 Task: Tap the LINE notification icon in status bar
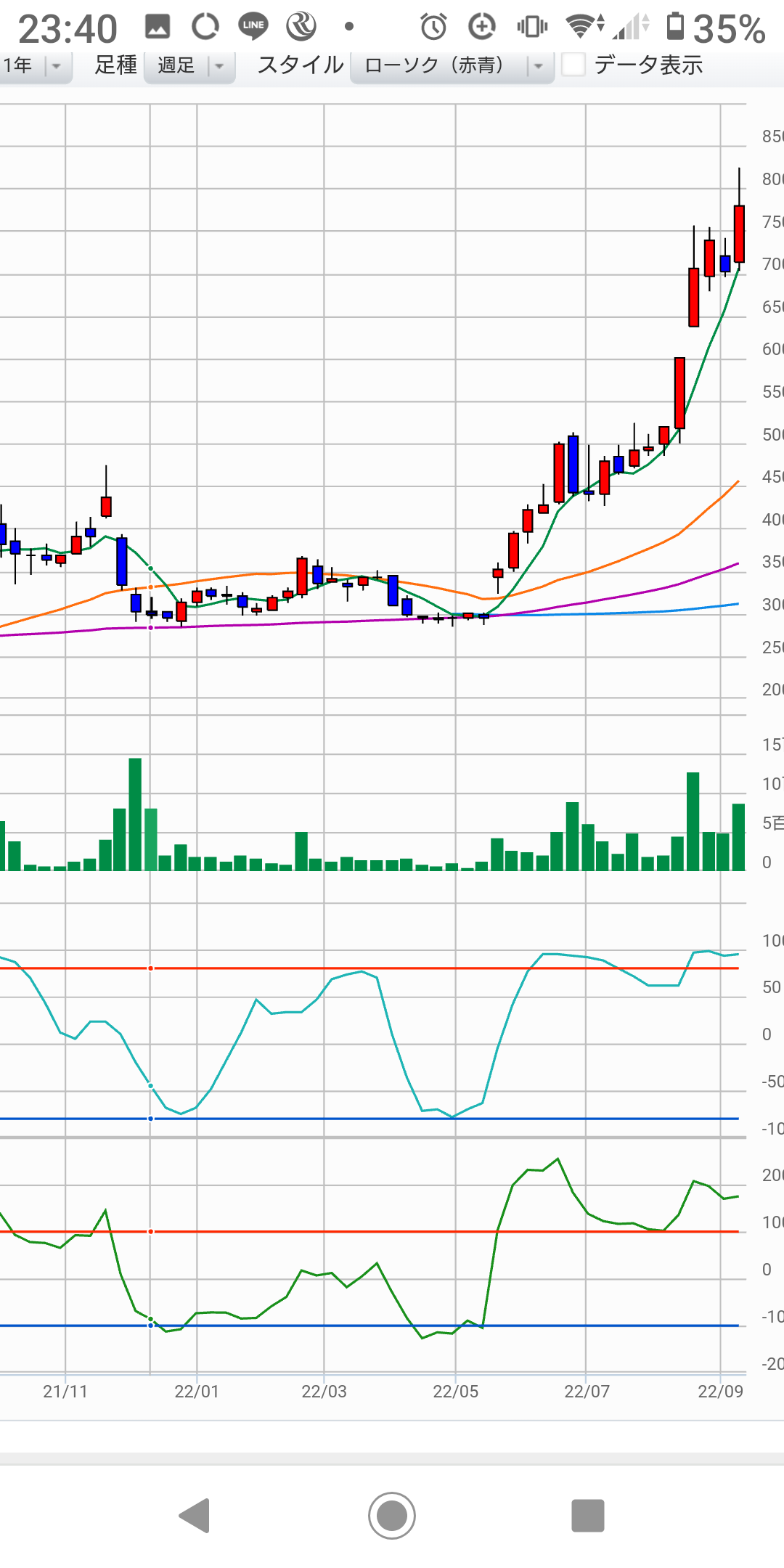tap(253, 26)
